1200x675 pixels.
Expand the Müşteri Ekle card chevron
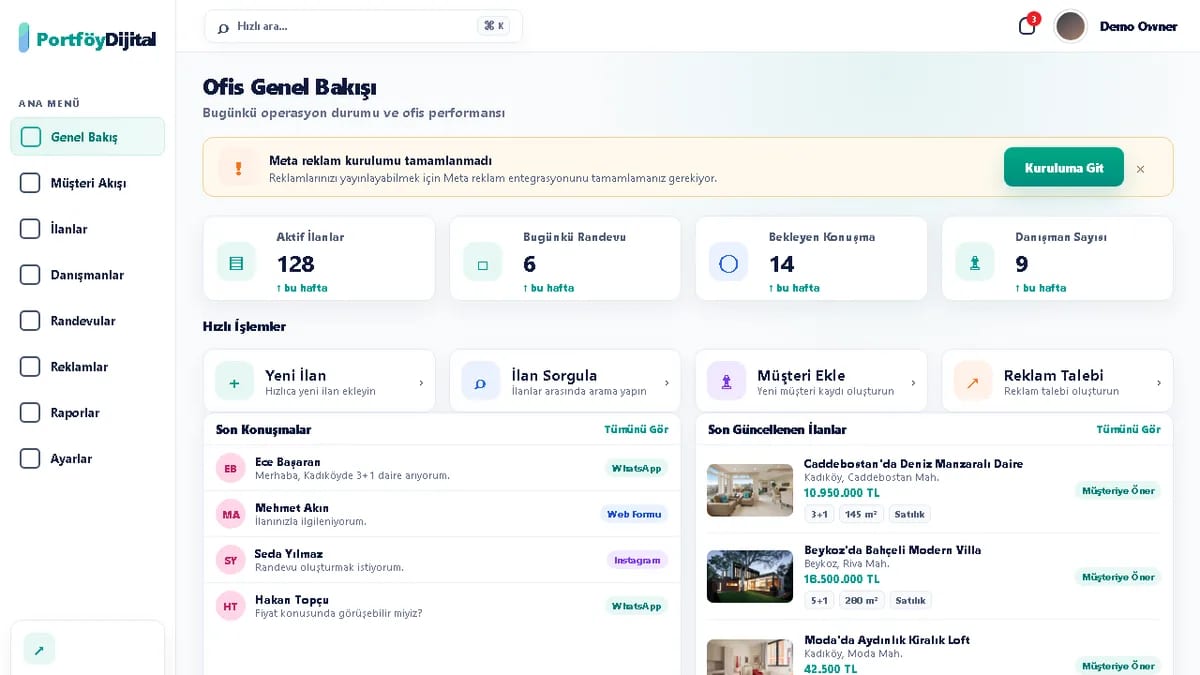(x=912, y=383)
